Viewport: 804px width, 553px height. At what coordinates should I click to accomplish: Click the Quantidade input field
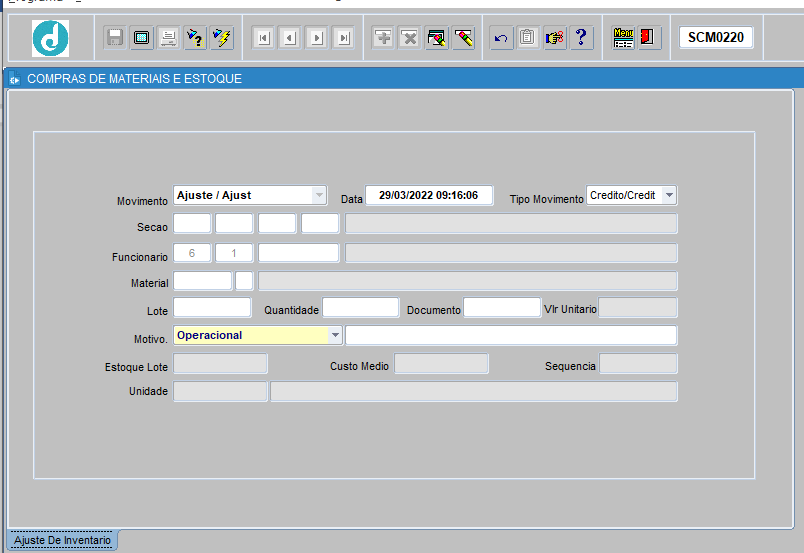(x=361, y=308)
